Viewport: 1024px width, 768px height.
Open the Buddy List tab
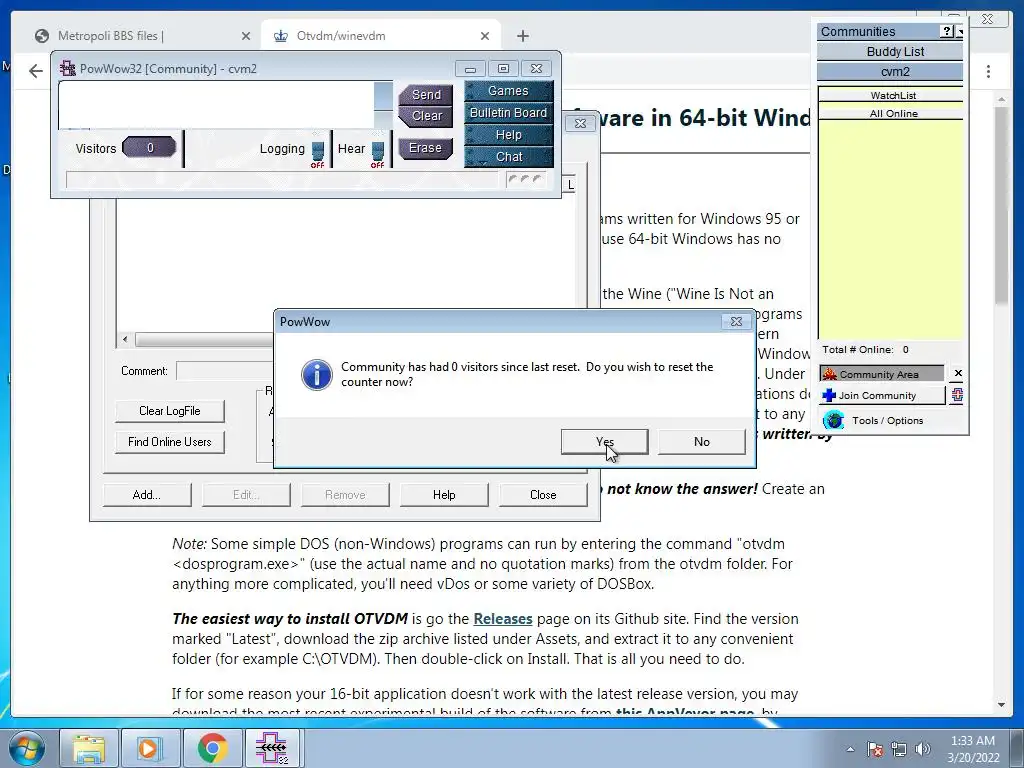click(x=890, y=52)
